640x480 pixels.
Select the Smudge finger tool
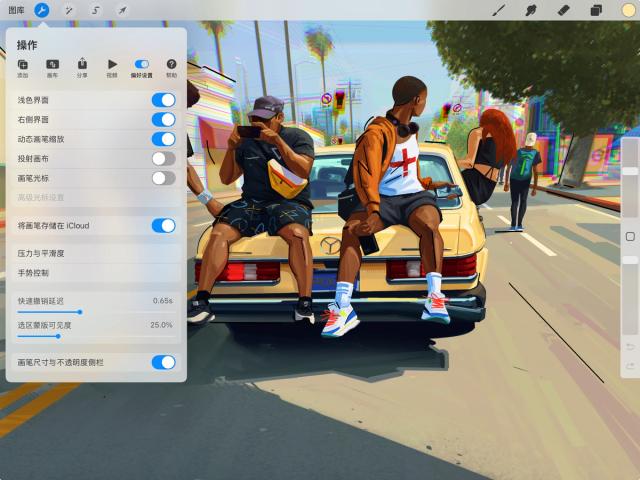(x=531, y=10)
